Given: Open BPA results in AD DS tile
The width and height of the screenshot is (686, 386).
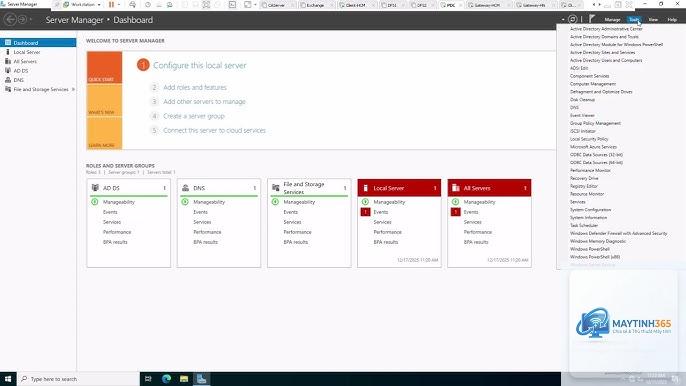Looking at the screenshot, I should [115, 242].
